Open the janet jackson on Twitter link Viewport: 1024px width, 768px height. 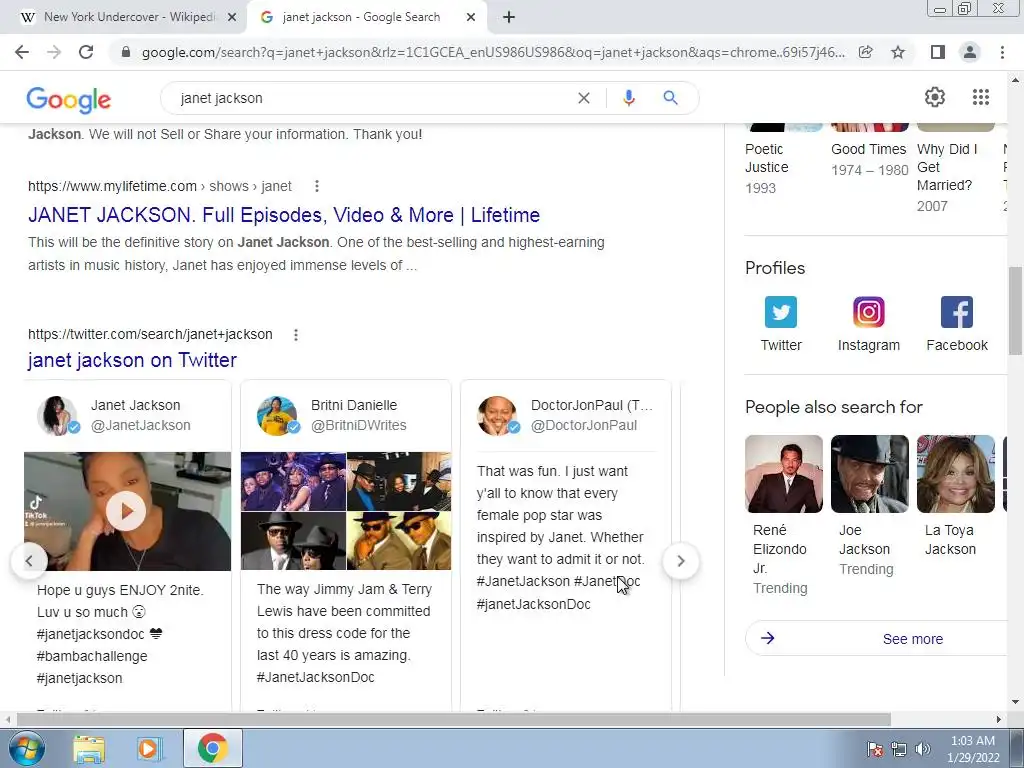(x=132, y=360)
